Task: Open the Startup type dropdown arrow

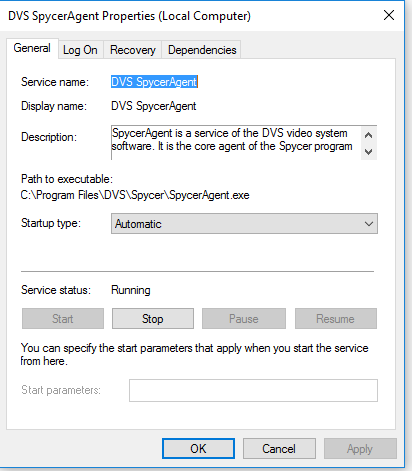Action: tap(369, 224)
